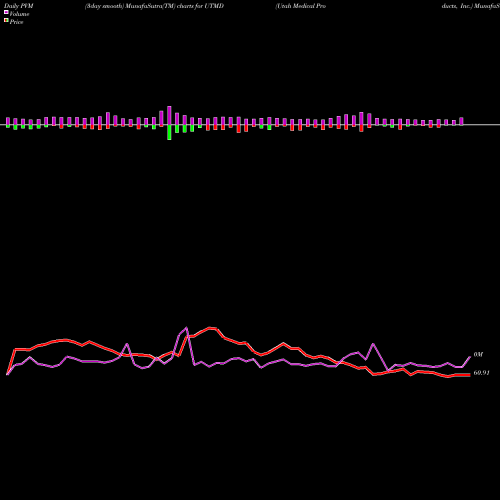Click the last purple volume bar on right

click(x=461, y=121)
